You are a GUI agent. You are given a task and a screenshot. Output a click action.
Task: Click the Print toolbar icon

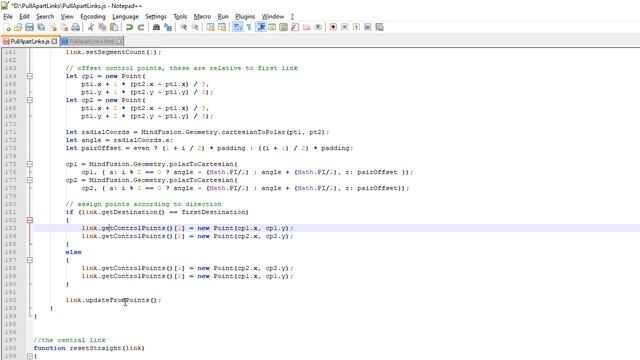[x=76, y=27]
